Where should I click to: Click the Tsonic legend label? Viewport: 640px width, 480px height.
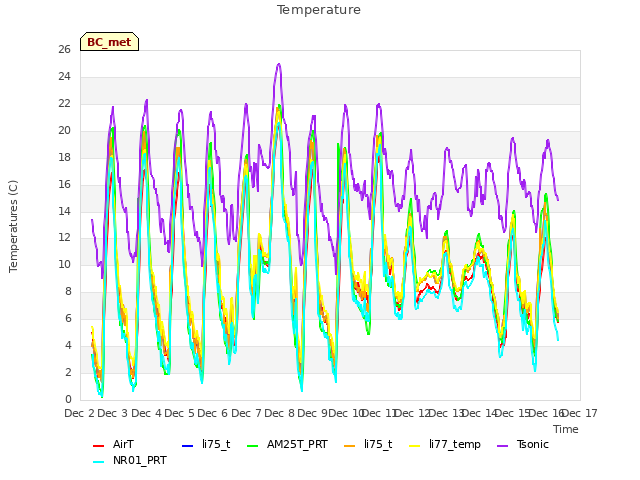coord(533,444)
